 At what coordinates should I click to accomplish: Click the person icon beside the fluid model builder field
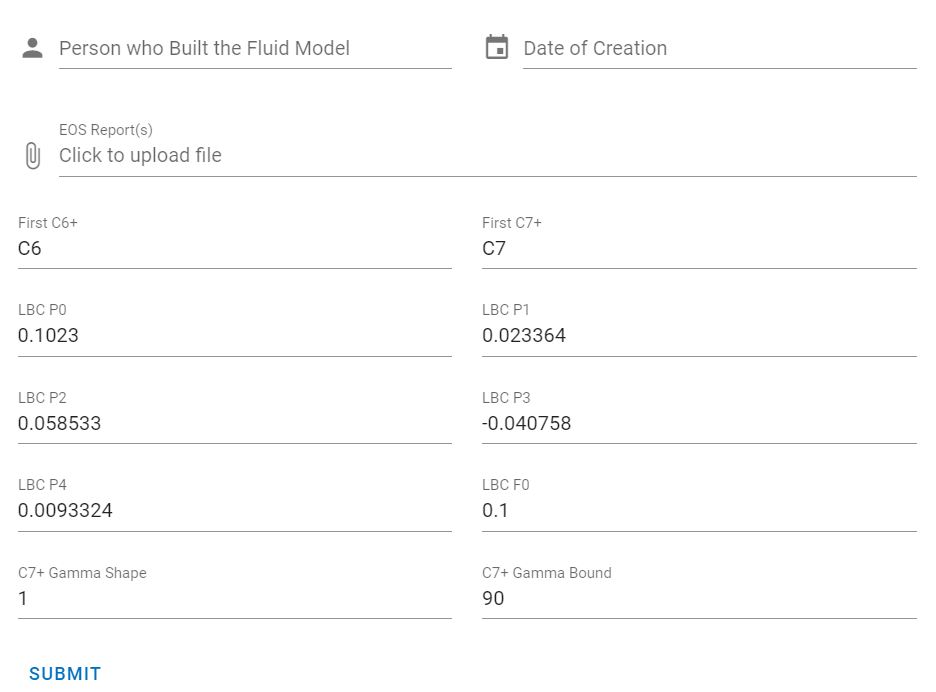(32, 48)
